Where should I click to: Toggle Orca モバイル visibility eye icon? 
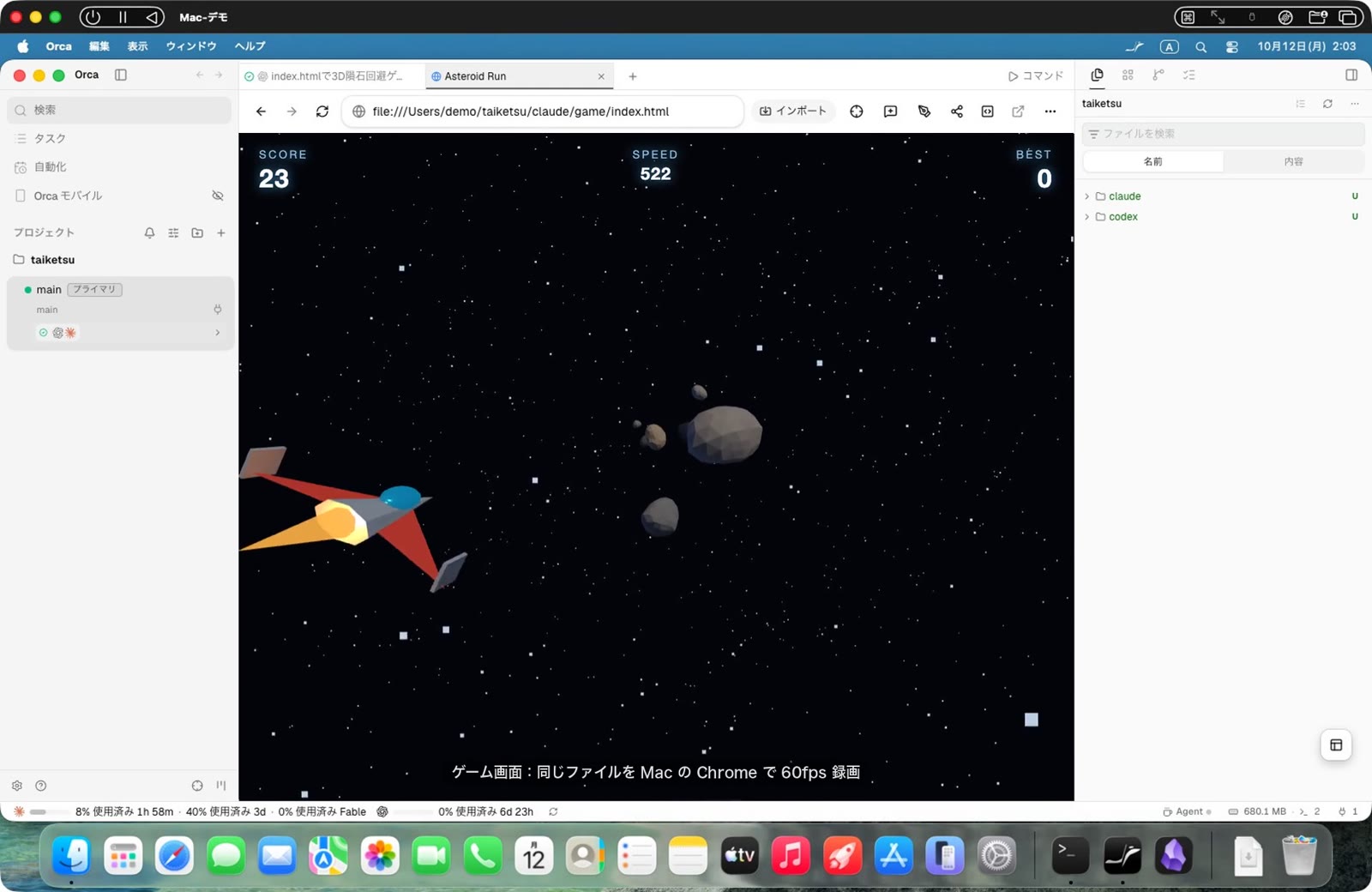(218, 196)
